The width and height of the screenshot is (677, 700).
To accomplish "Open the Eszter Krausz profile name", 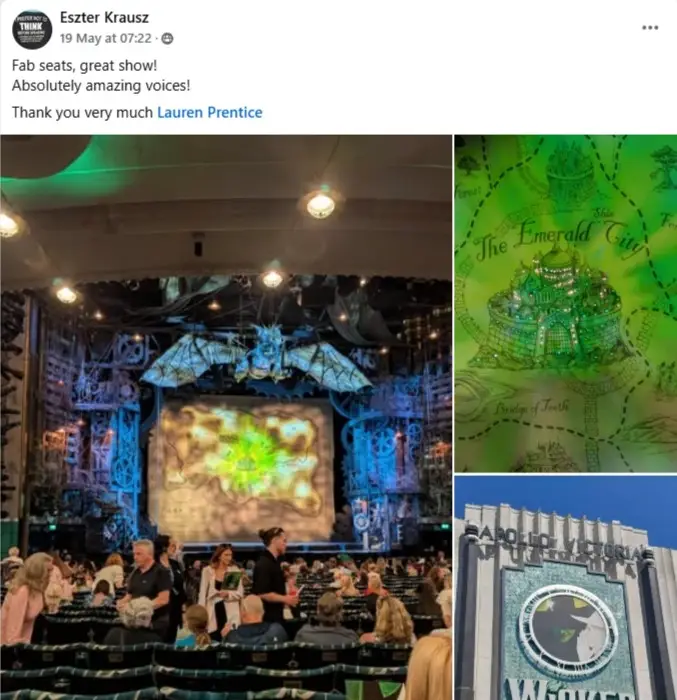I will 104,17.
